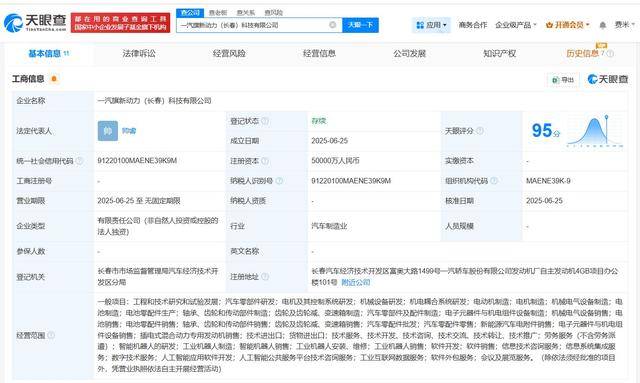This screenshot has height=383, width=640.
Task: Open the user account dropdown
Action: [x=624, y=25]
